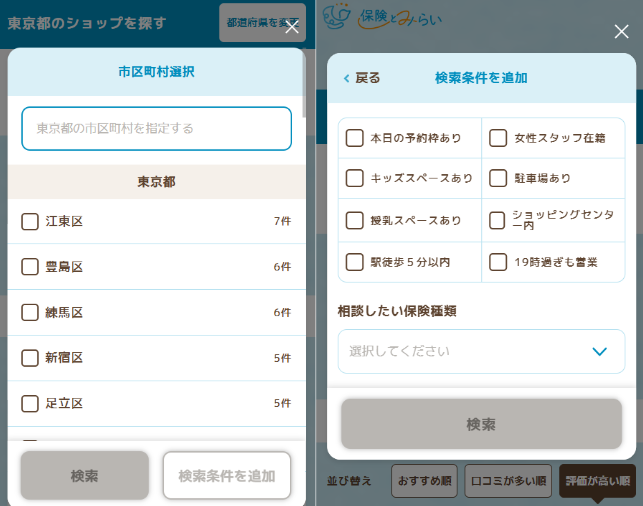
Task: Click 検索条件を追加 button
Action: (227, 476)
